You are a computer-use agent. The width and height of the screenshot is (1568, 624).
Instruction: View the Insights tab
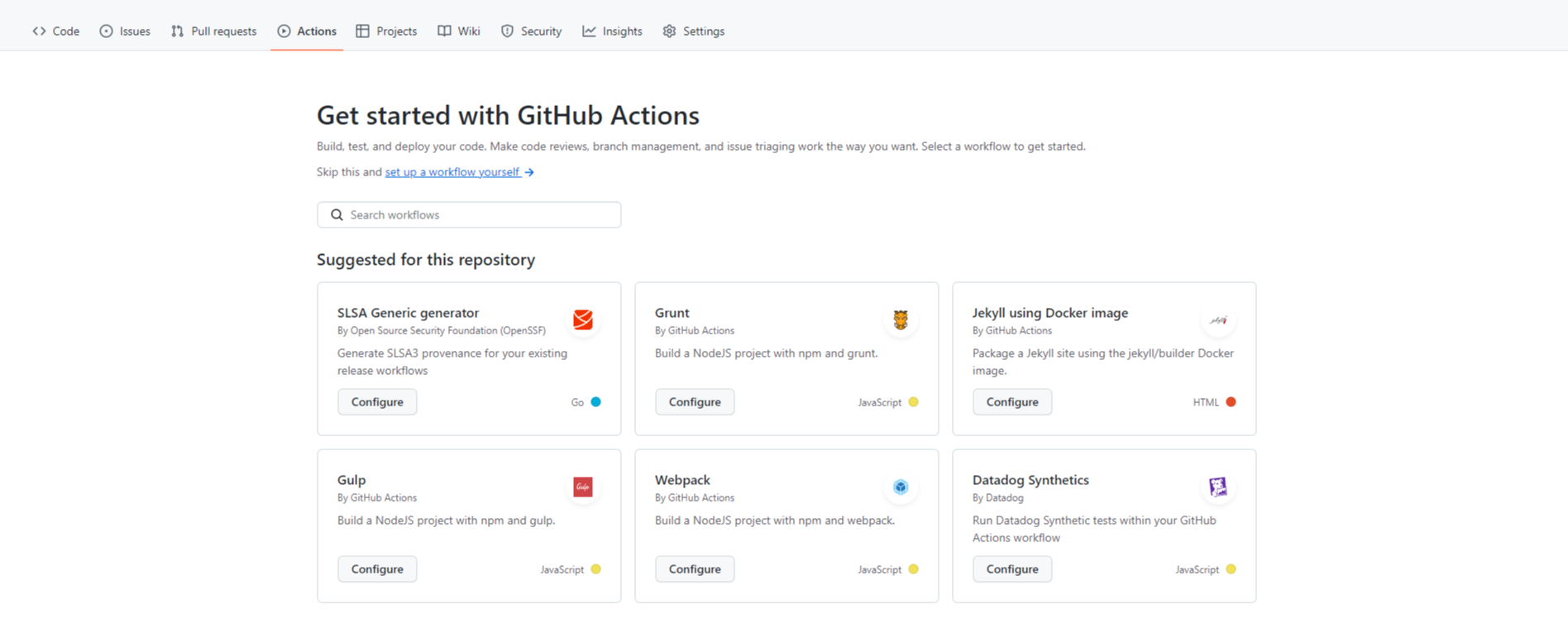coord(612,31)
